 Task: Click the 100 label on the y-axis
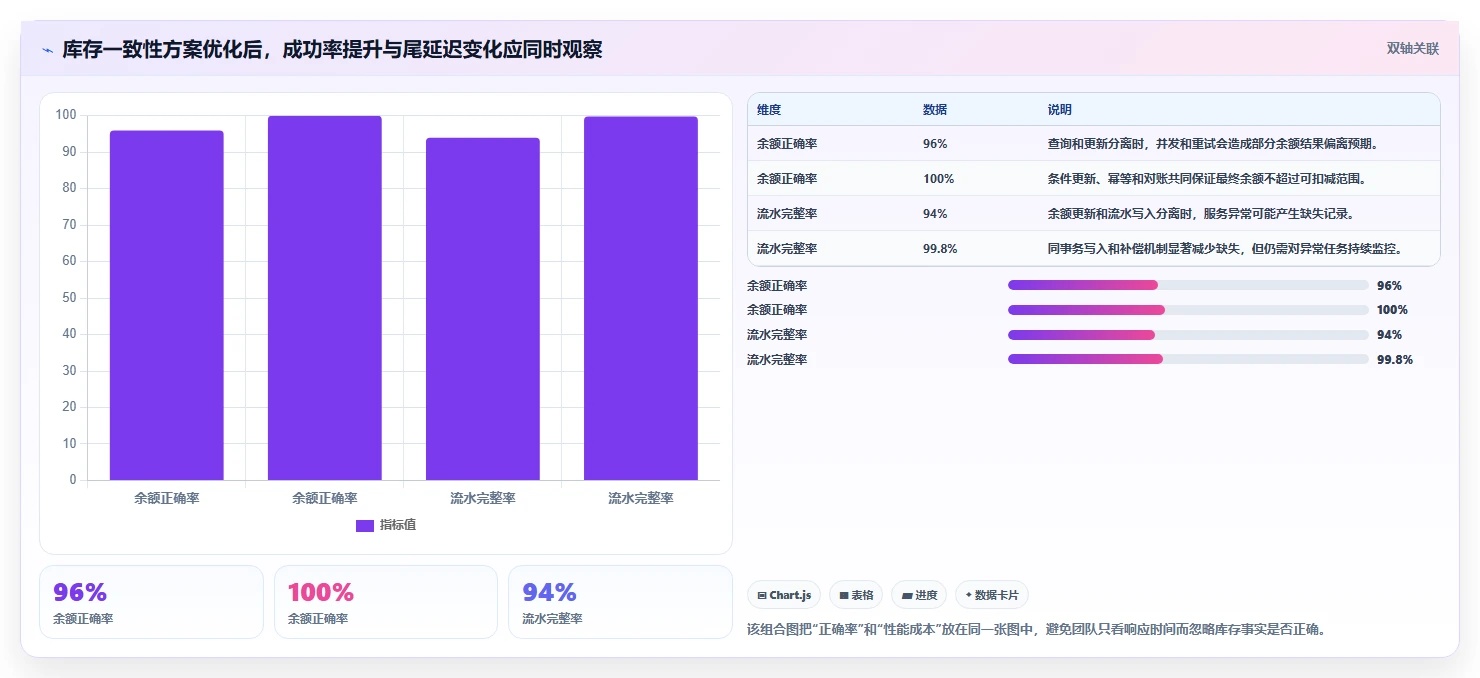66,115
